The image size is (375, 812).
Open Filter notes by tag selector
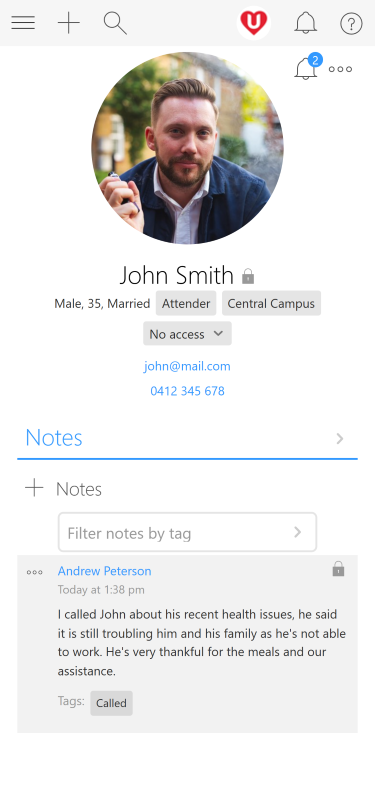[187, 532]
